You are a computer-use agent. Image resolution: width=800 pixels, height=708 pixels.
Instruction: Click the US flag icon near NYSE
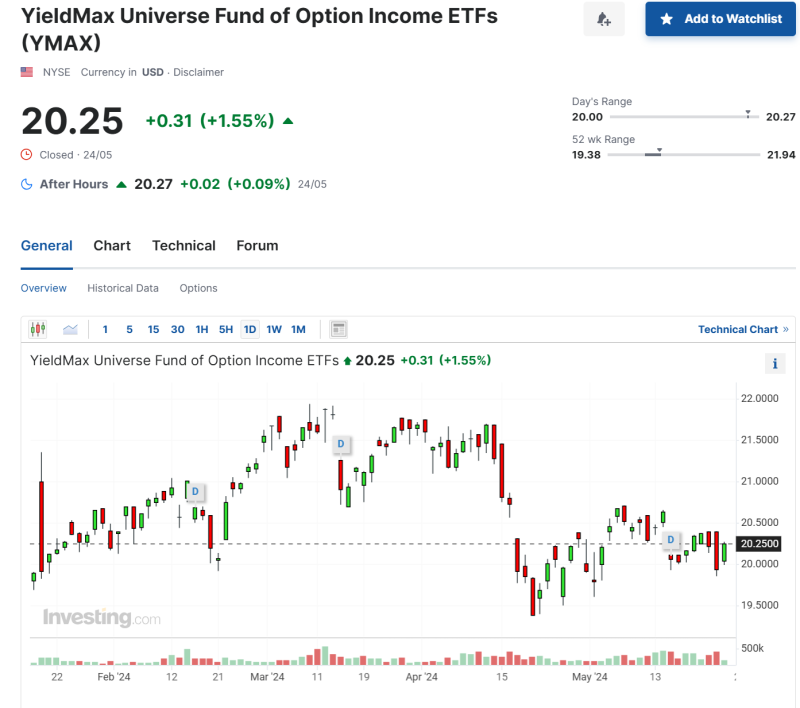coord(25,71)
